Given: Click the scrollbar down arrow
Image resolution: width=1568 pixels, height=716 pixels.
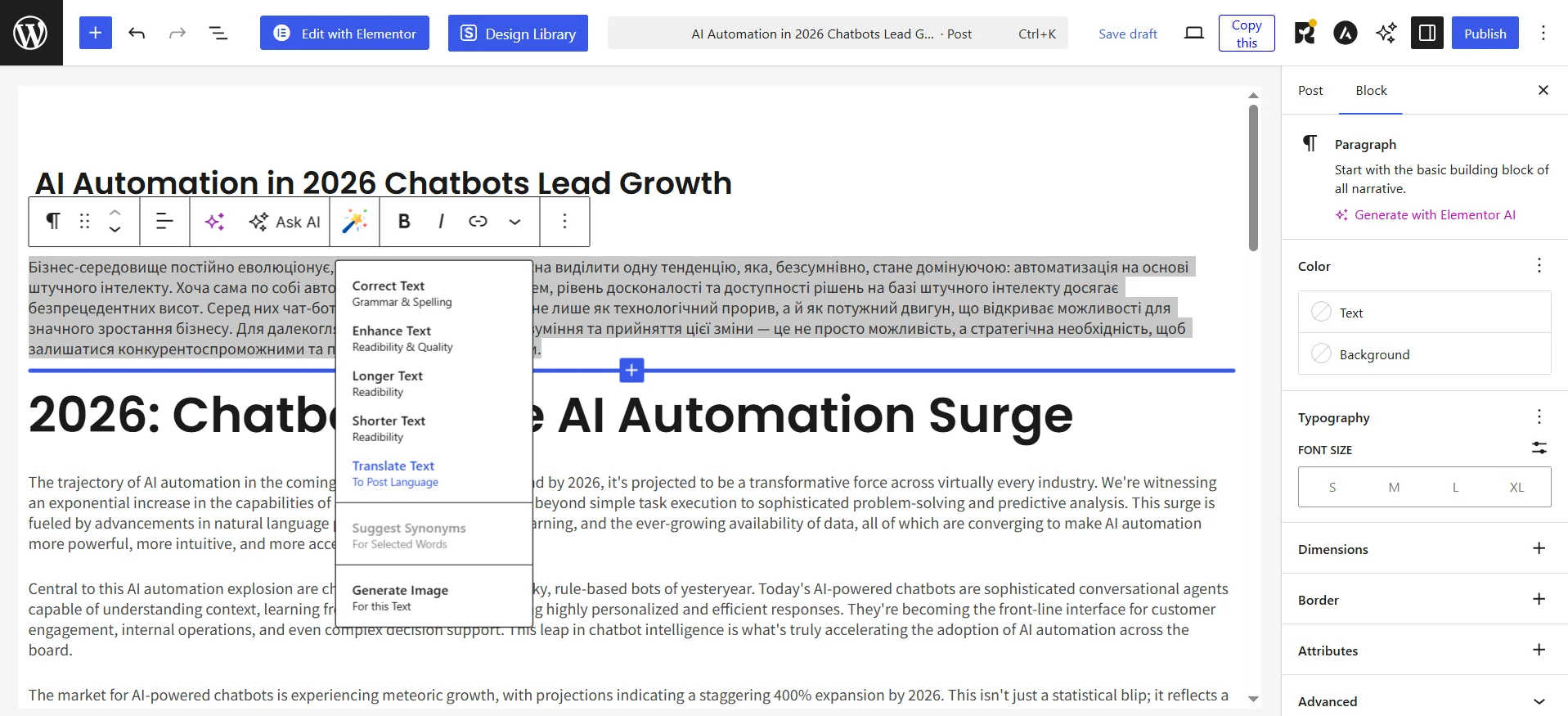Looking at the screenshot, I should pyautogui.click(x=1253, y=699).
